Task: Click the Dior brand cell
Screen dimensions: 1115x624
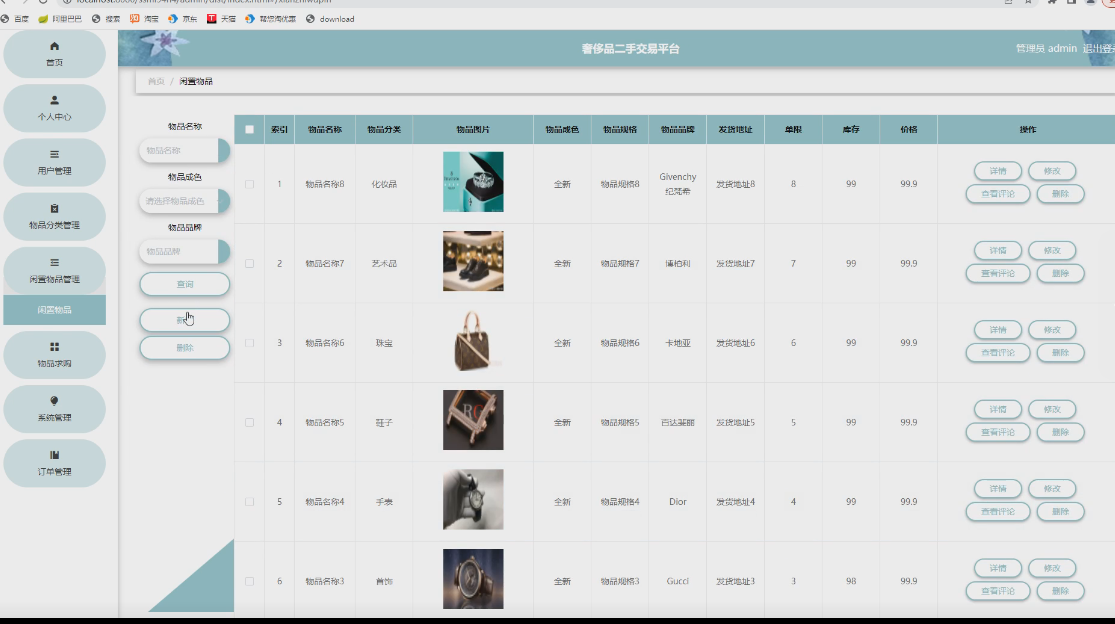Action: [678, 502]
